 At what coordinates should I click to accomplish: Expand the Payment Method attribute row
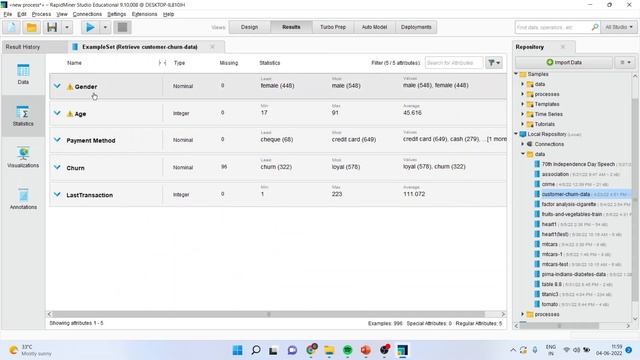point(57,140)
